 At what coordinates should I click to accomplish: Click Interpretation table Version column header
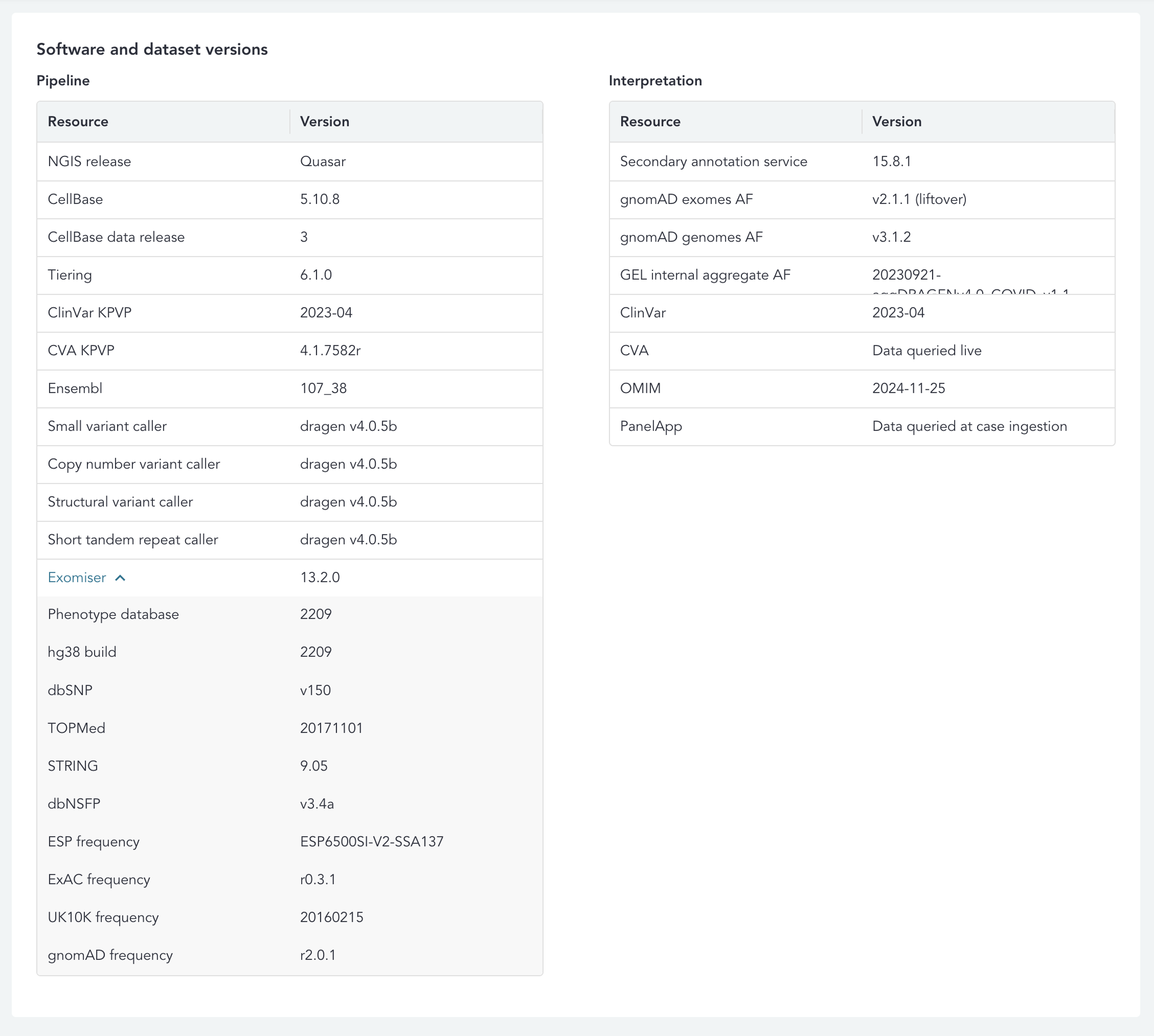897,122
